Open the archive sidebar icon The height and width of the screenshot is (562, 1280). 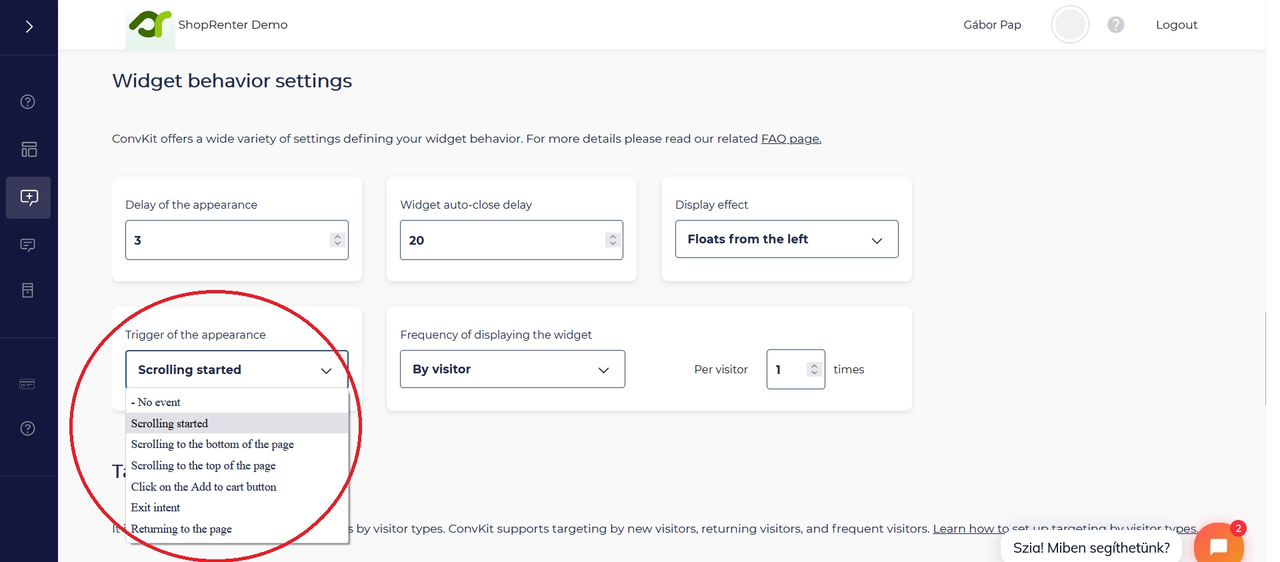tap(28, 290)
